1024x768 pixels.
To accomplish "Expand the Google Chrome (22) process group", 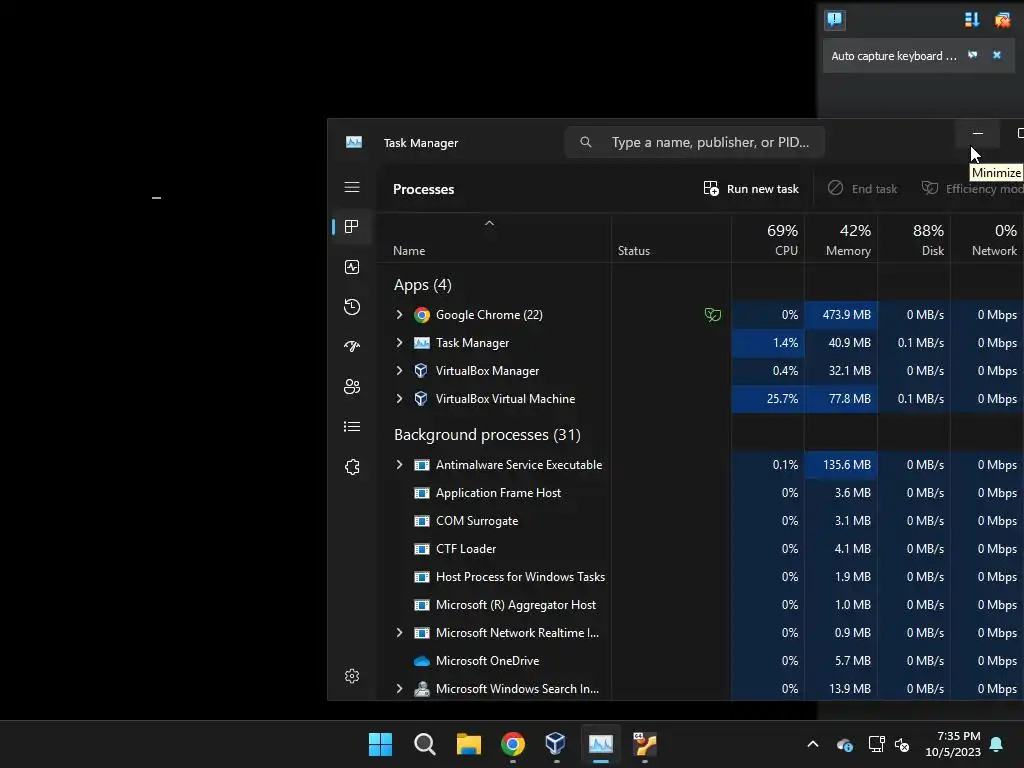I will (400, 315).
